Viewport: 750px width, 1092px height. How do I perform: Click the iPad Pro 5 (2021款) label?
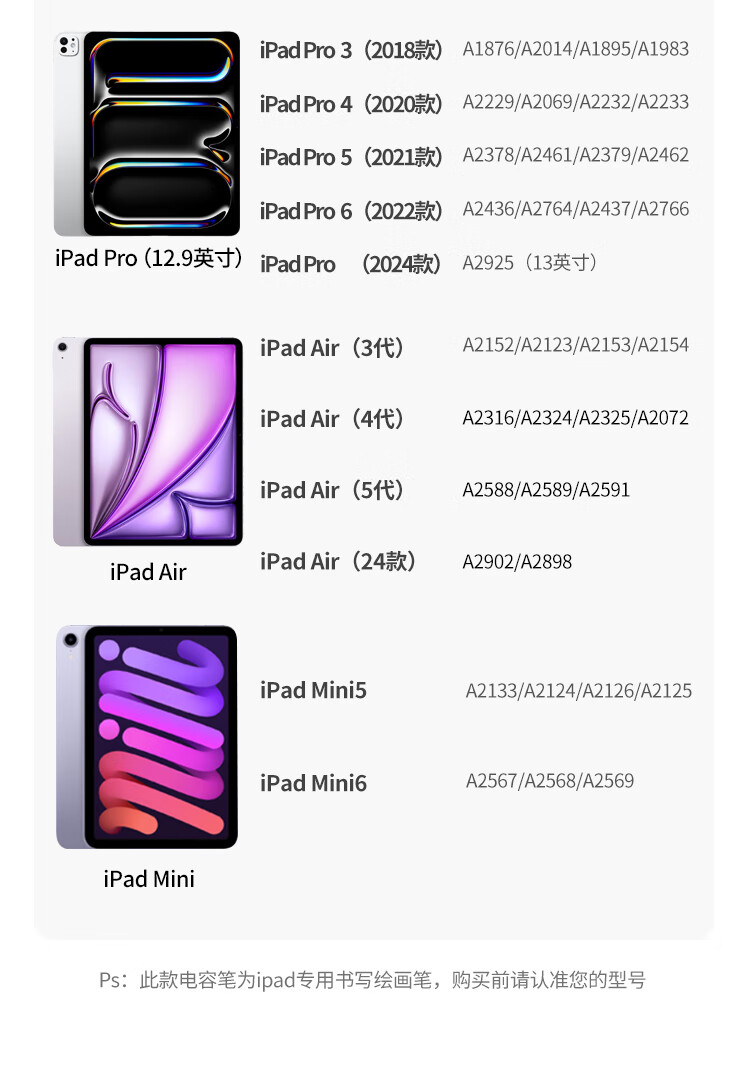(x=350, y=157)
